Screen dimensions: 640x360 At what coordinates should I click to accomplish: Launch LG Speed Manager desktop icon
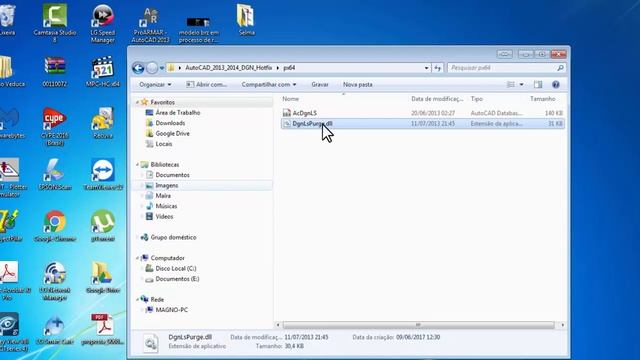102,23
